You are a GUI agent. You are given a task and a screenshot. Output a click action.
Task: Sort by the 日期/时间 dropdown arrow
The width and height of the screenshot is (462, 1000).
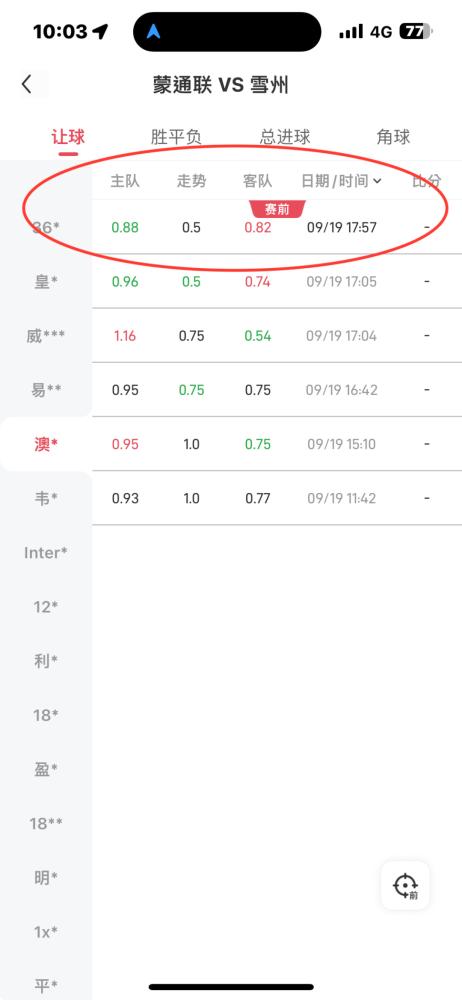click(x=376, y=181)
